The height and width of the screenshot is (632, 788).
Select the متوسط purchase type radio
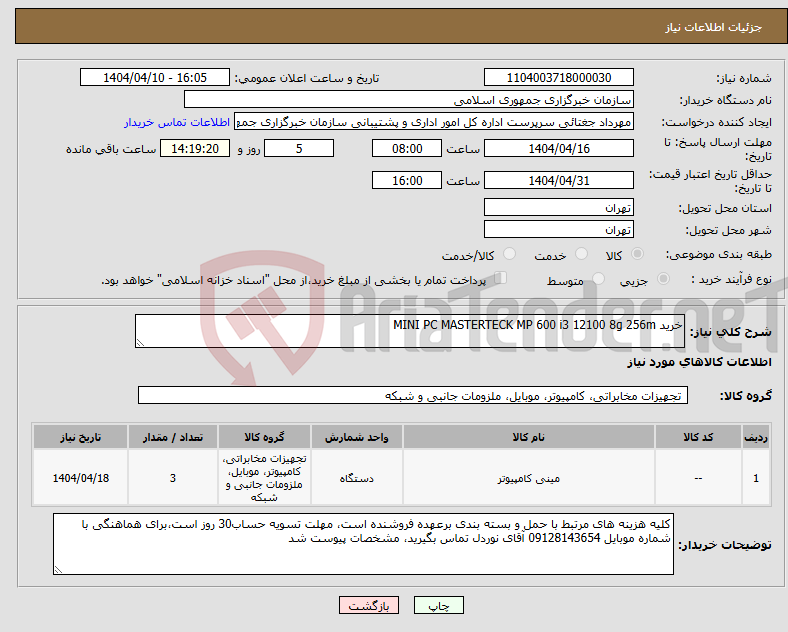598,279
